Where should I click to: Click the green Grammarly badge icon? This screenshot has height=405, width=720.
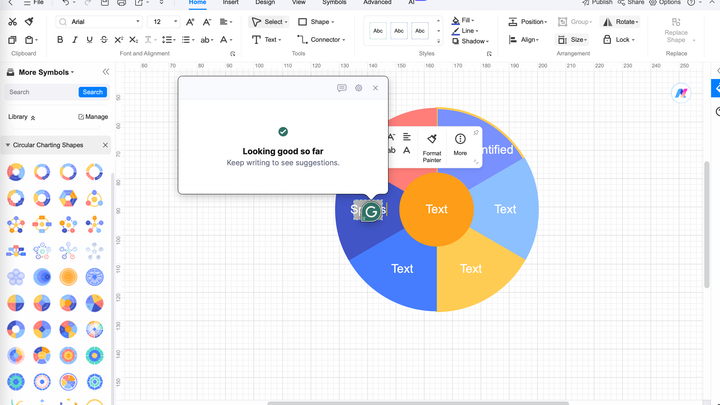(371, 211)
